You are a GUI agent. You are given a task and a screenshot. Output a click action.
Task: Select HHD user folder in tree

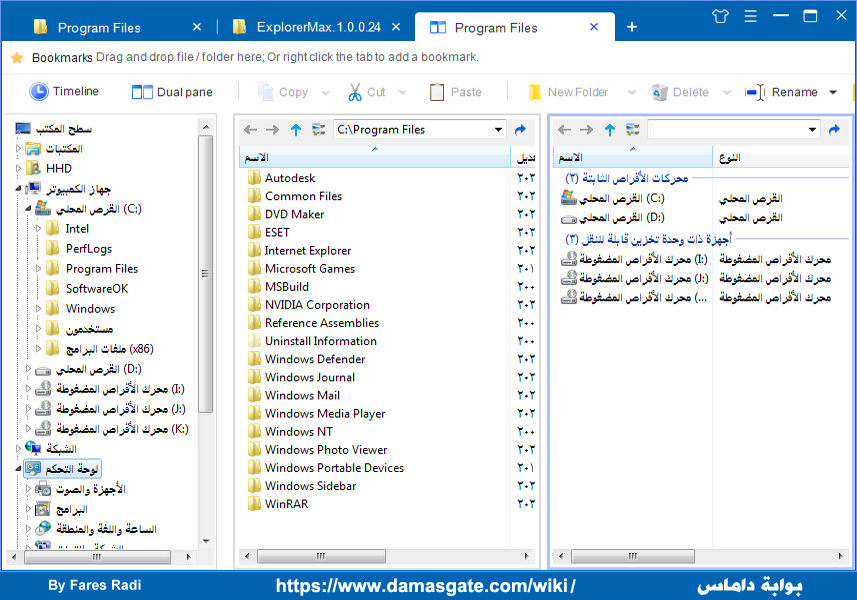pyautogui.click(x=58, y=168)
